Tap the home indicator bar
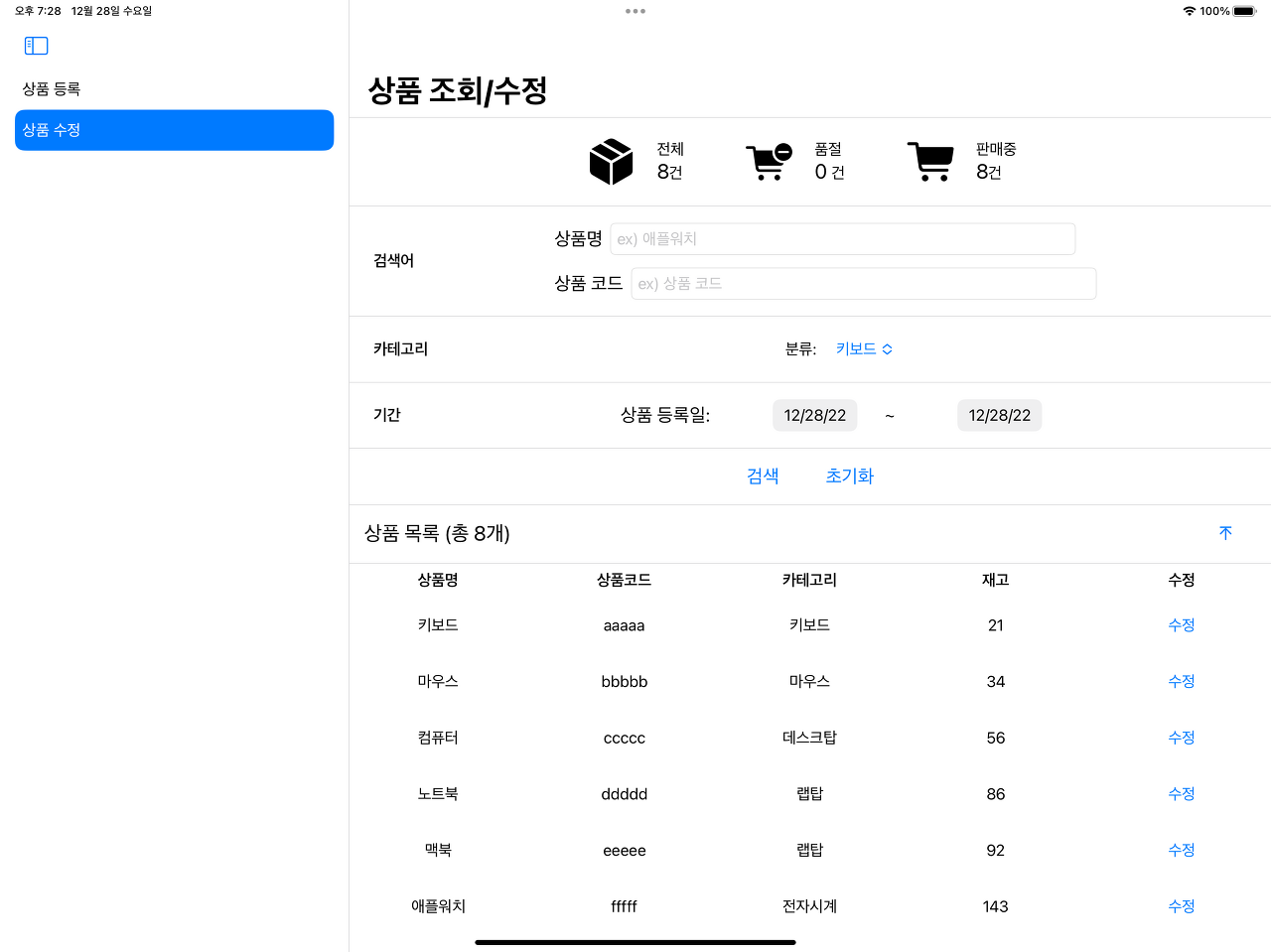This screenshot has height=952, width=1271. [x=635, y=942]
